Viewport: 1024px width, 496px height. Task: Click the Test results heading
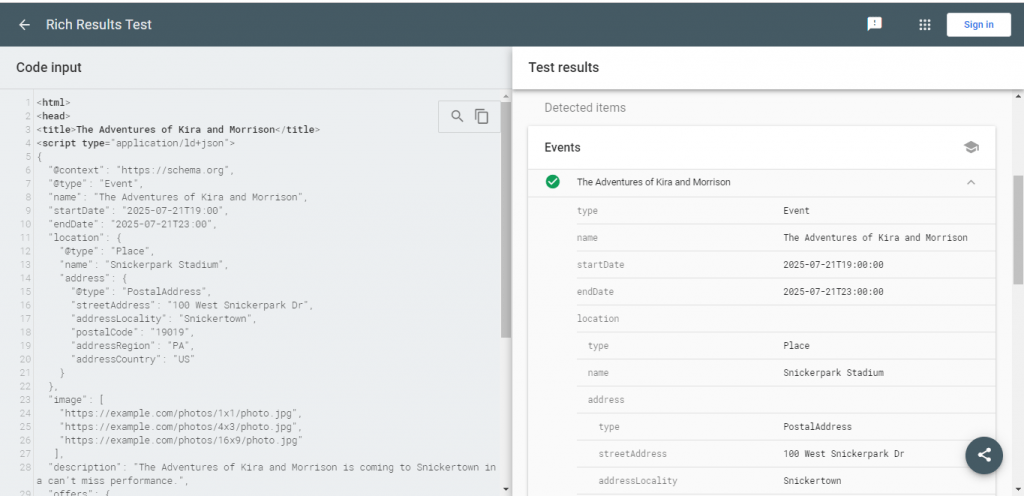tap(564, 67)
